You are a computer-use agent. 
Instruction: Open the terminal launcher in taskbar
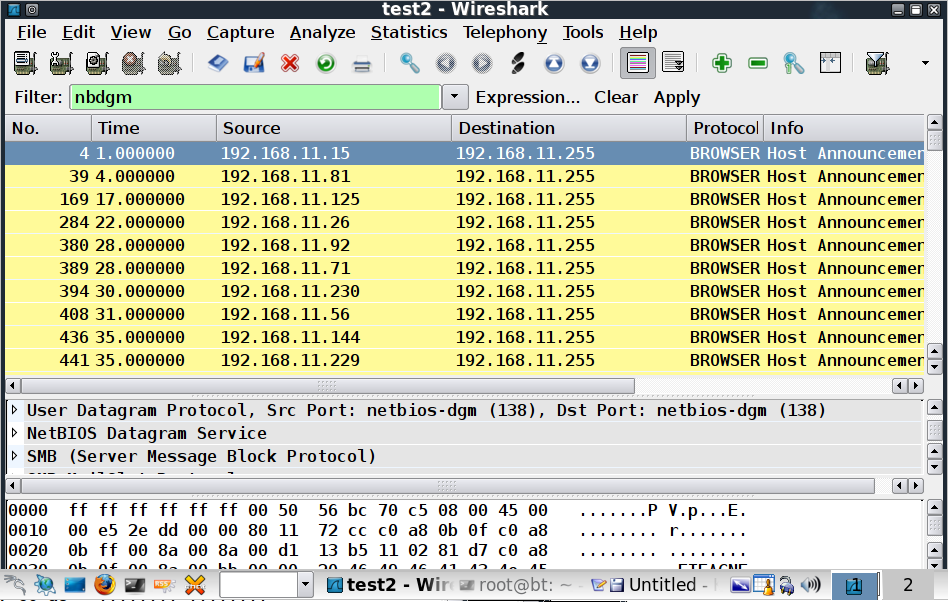pyautogui.click(x=134, y=584)
